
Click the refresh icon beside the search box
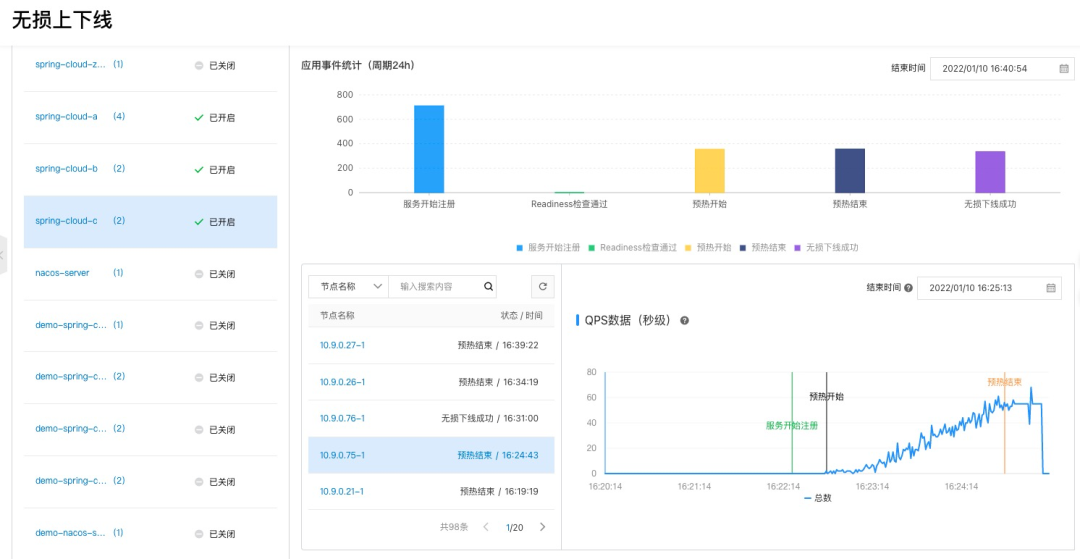click(542, 286)
